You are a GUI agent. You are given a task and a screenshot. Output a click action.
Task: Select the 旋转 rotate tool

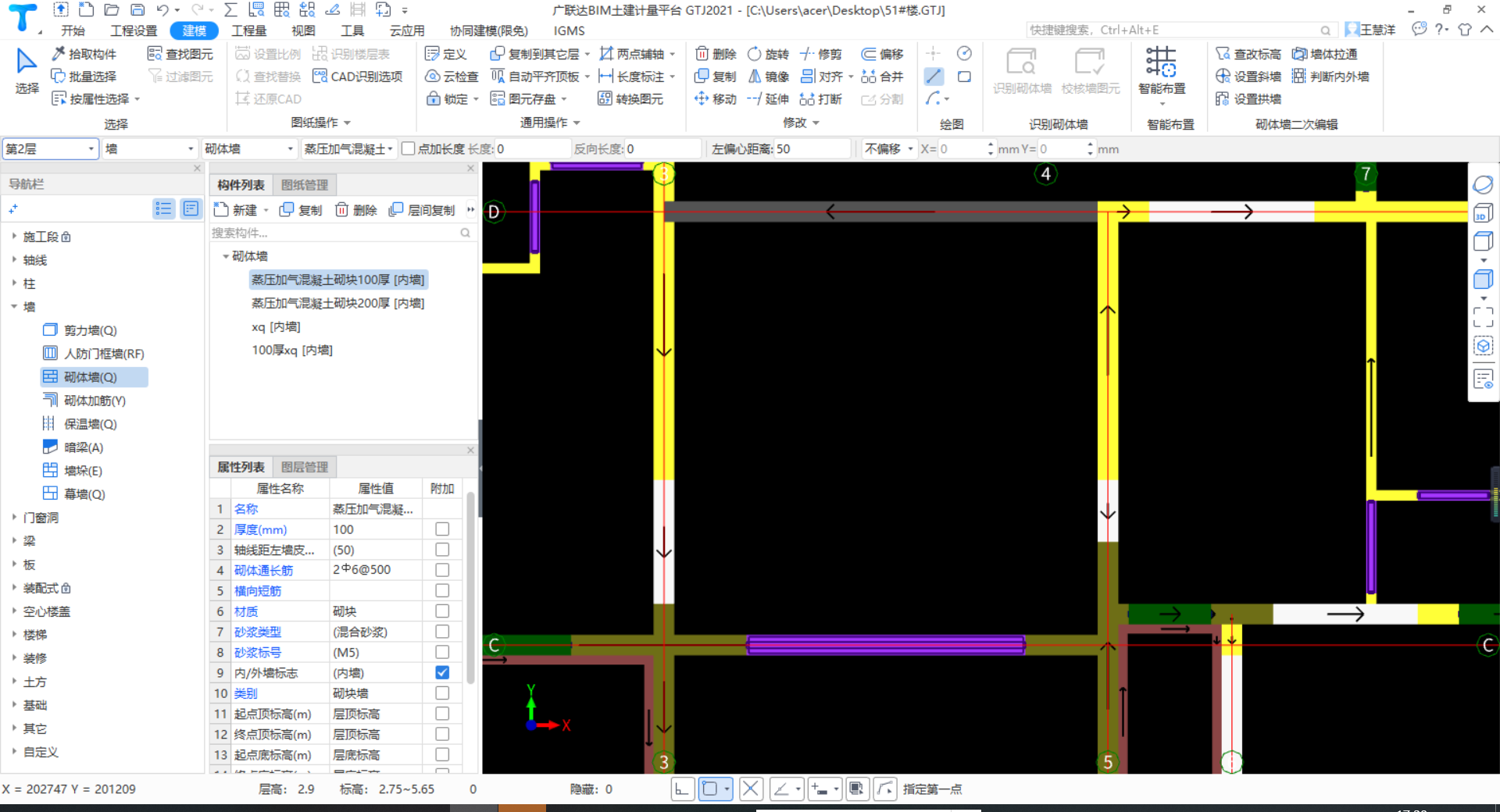click(769, 54)
